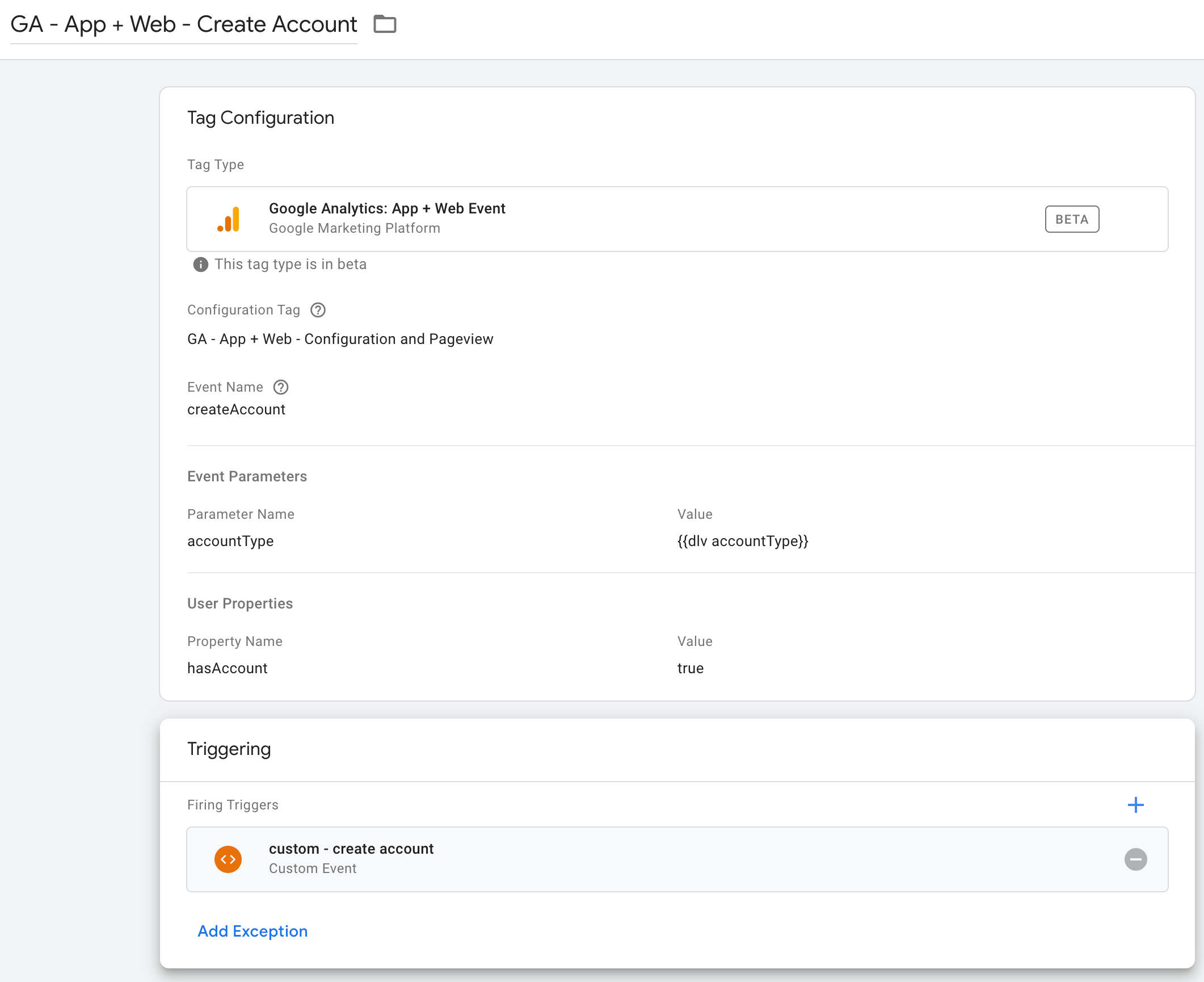Click the Triggering section header
Screen dimensions: 1204x982
[x=229, y=749]
